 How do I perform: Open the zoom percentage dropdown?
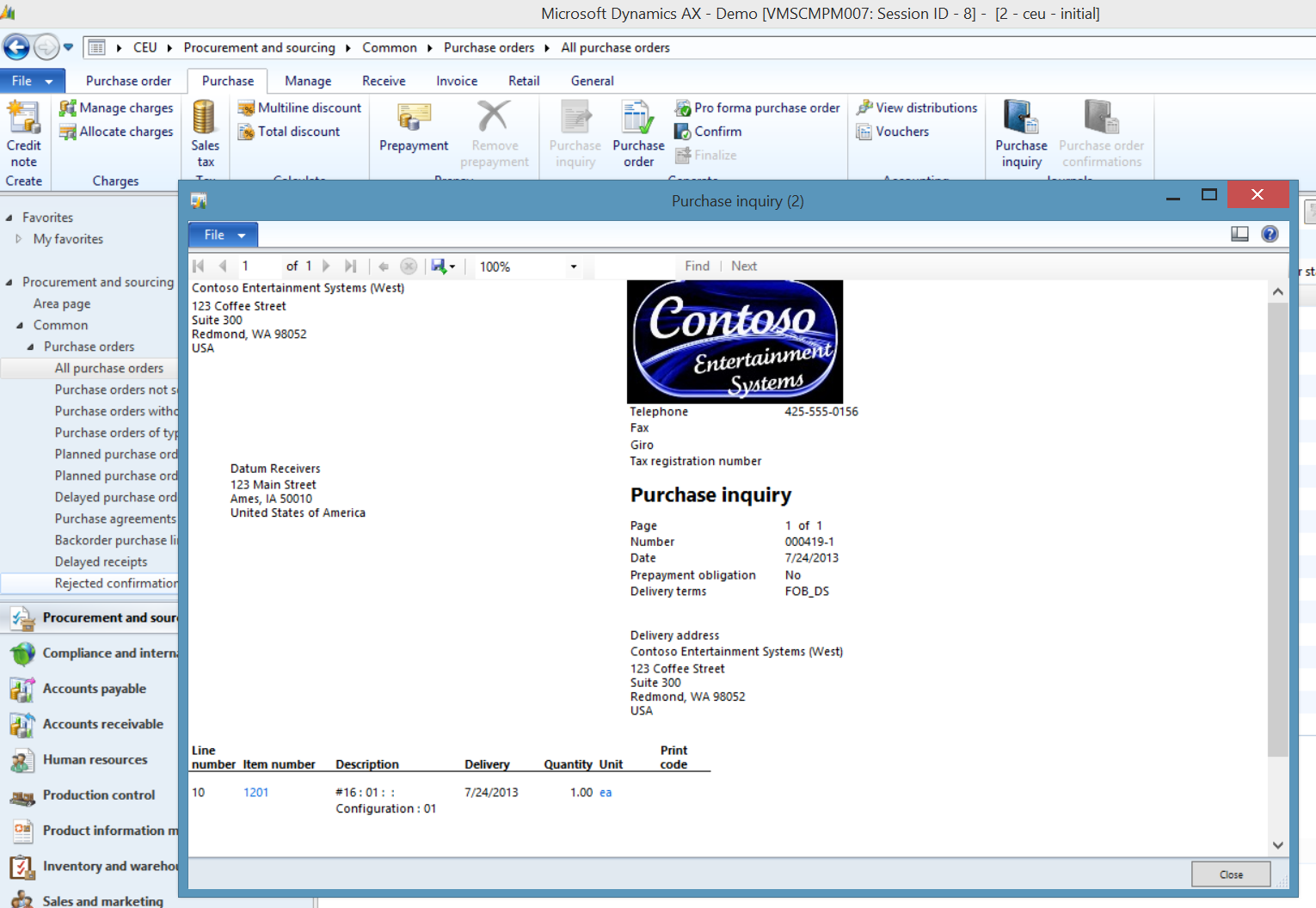(x=573, y=266)
